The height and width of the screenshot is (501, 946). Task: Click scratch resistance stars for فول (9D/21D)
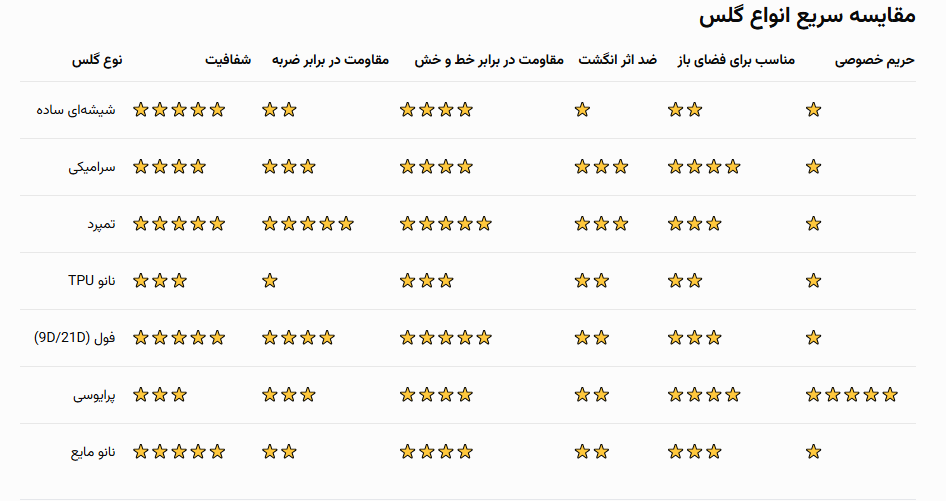446,338
